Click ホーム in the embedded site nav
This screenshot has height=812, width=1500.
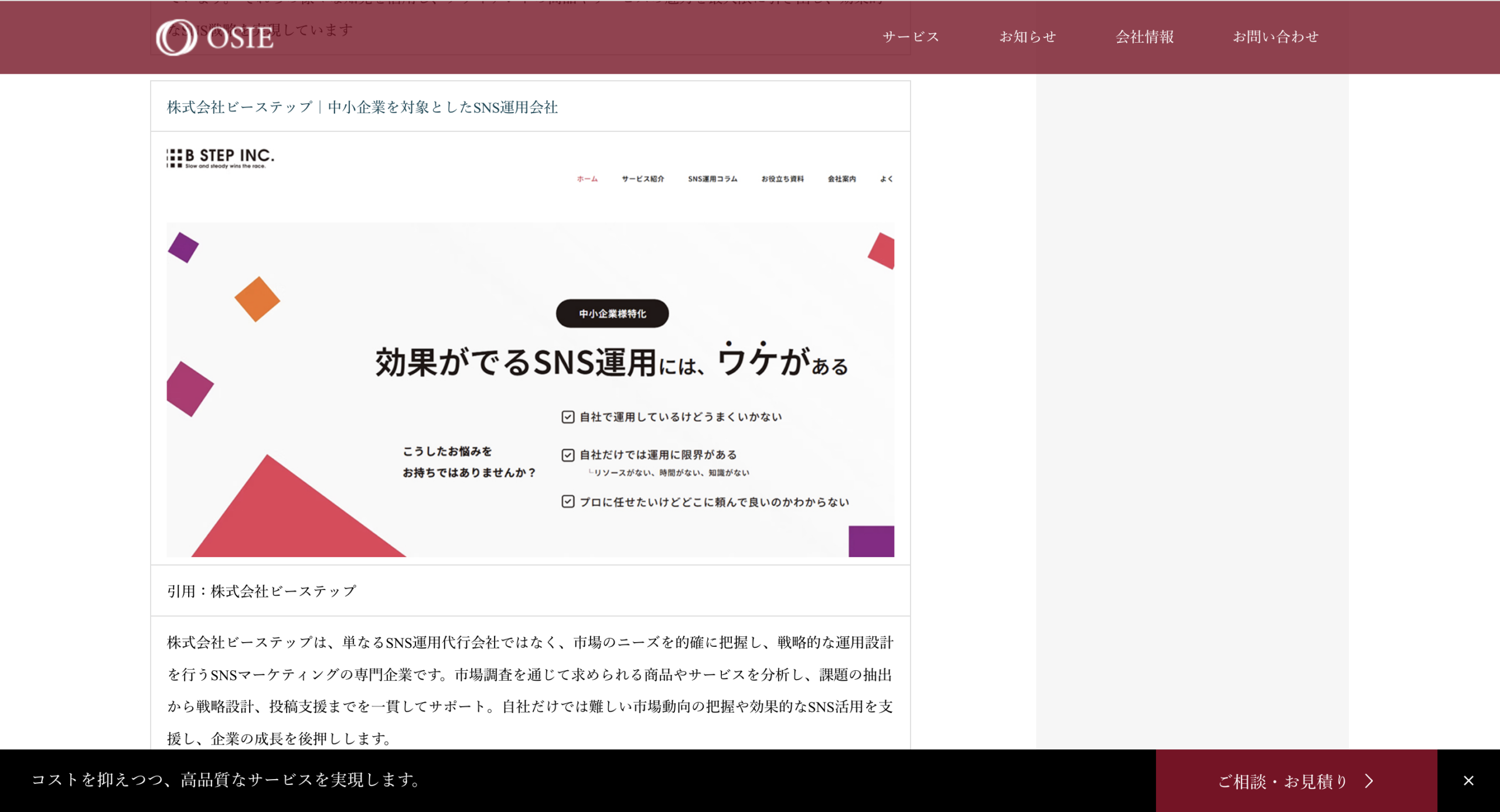point(587,179)
